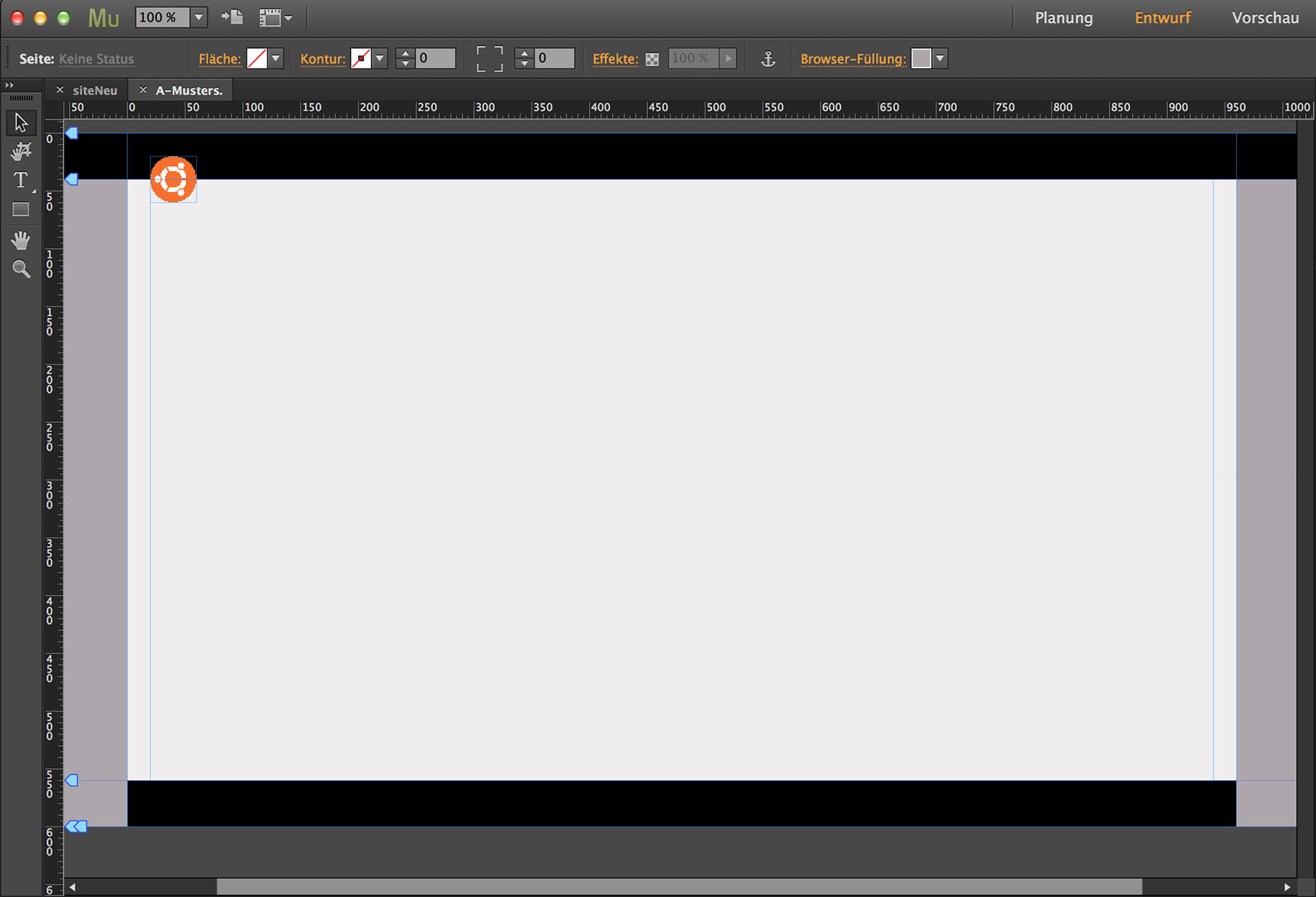Click the Keine Status link
1316x897 pixels.
[x=96, y=59]
